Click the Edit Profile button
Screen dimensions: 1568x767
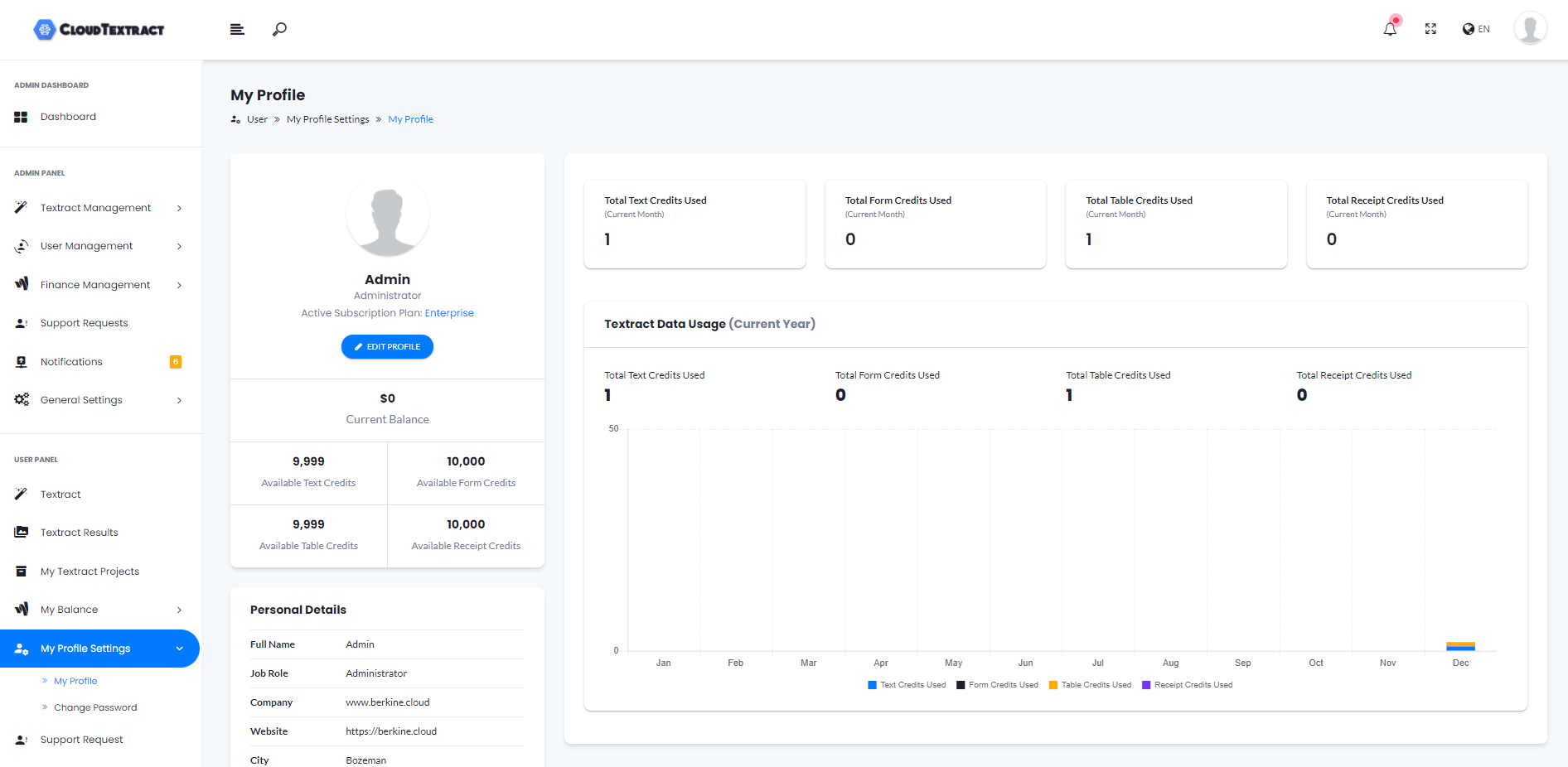pos(387,347)
